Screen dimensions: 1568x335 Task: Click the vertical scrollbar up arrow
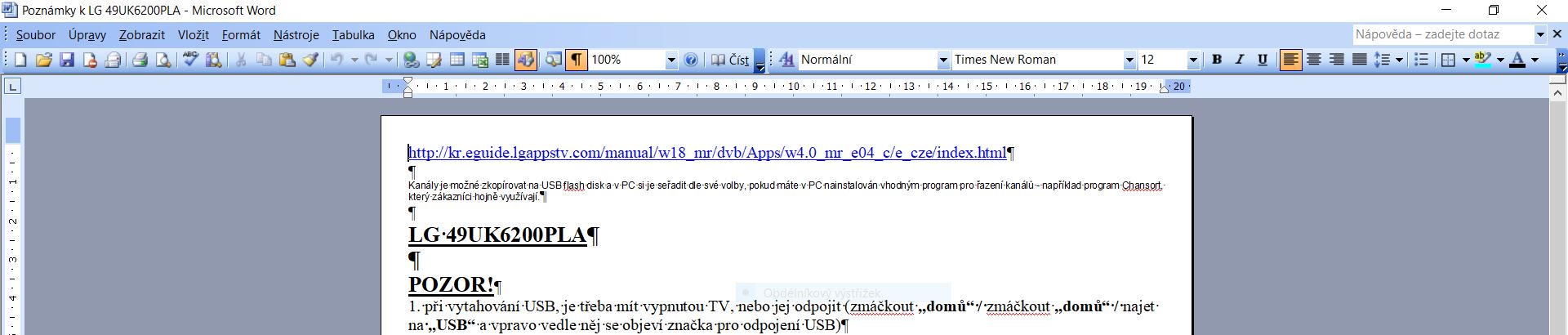[x=1558, y=93]
